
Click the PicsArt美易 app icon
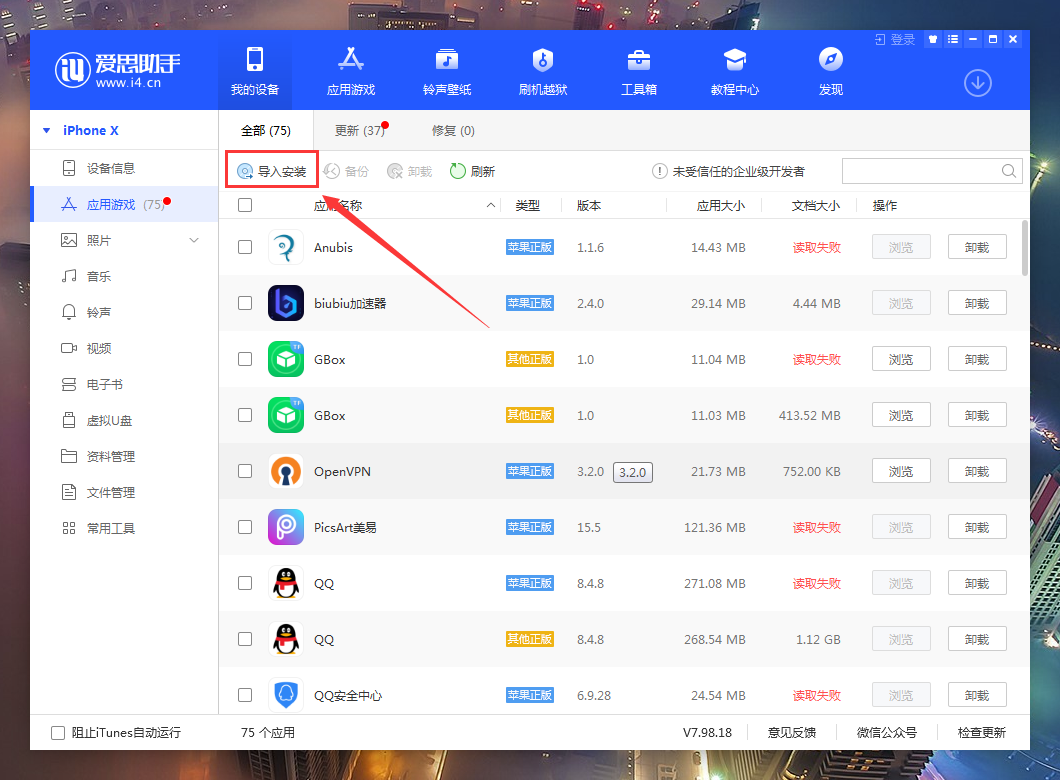click(286, 527)
